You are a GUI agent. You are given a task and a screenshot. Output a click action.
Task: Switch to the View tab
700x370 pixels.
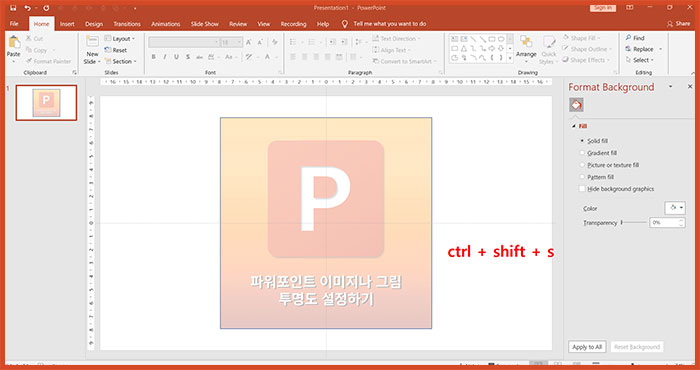[264, 24]
